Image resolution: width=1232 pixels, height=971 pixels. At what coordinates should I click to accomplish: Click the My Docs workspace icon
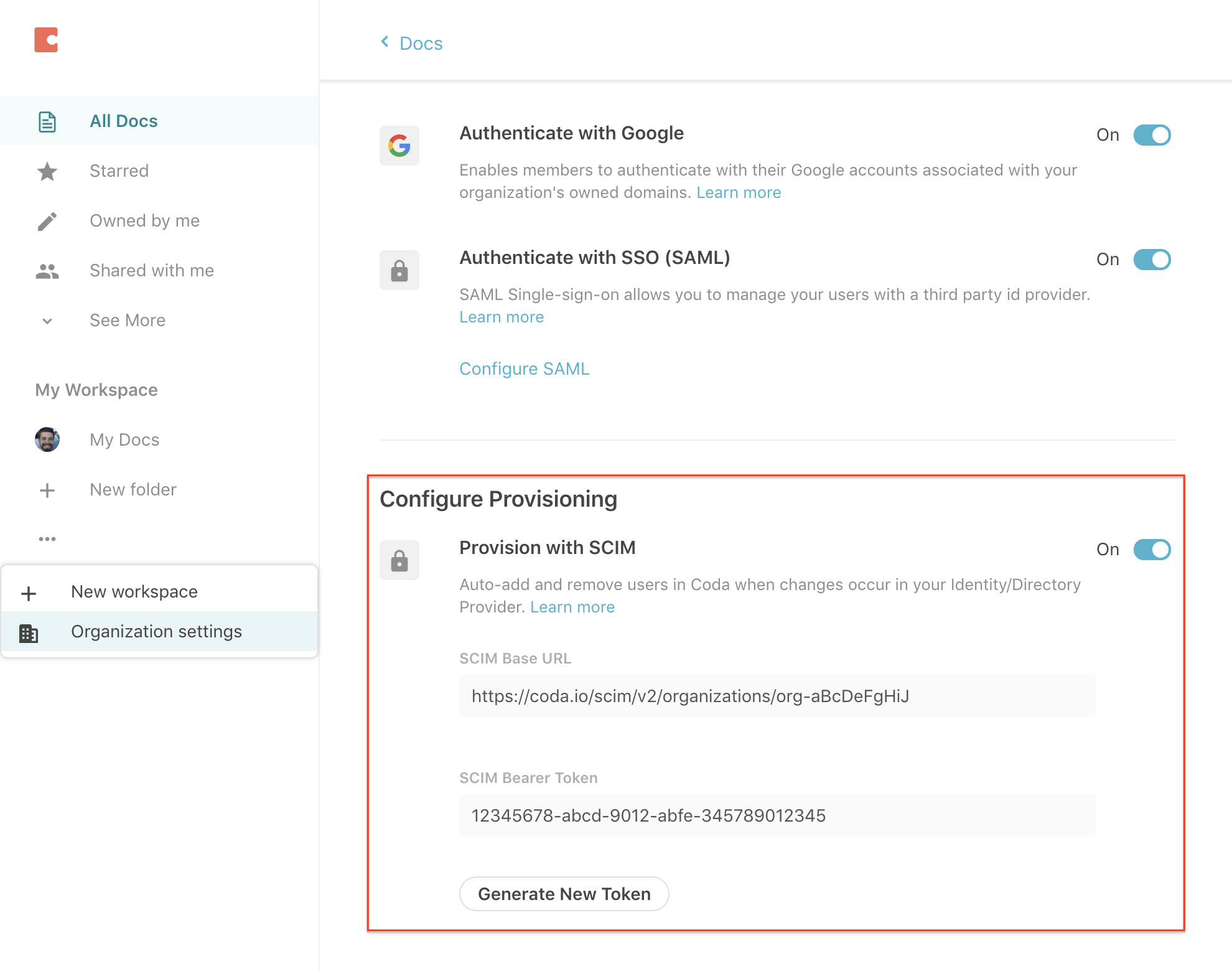[x=48, y=439]
